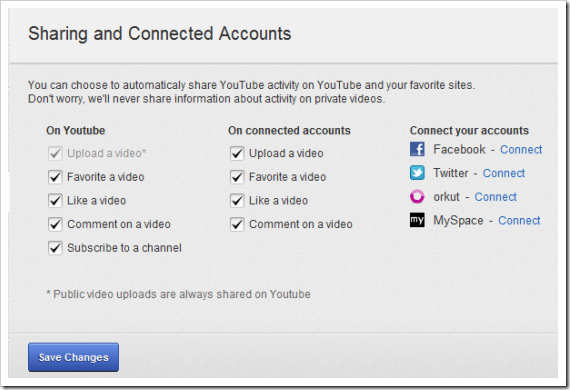The width and height of the screenshot is (570, 390).
Task: Click the 'On Youtube' column heading
Action: point(76,130)
